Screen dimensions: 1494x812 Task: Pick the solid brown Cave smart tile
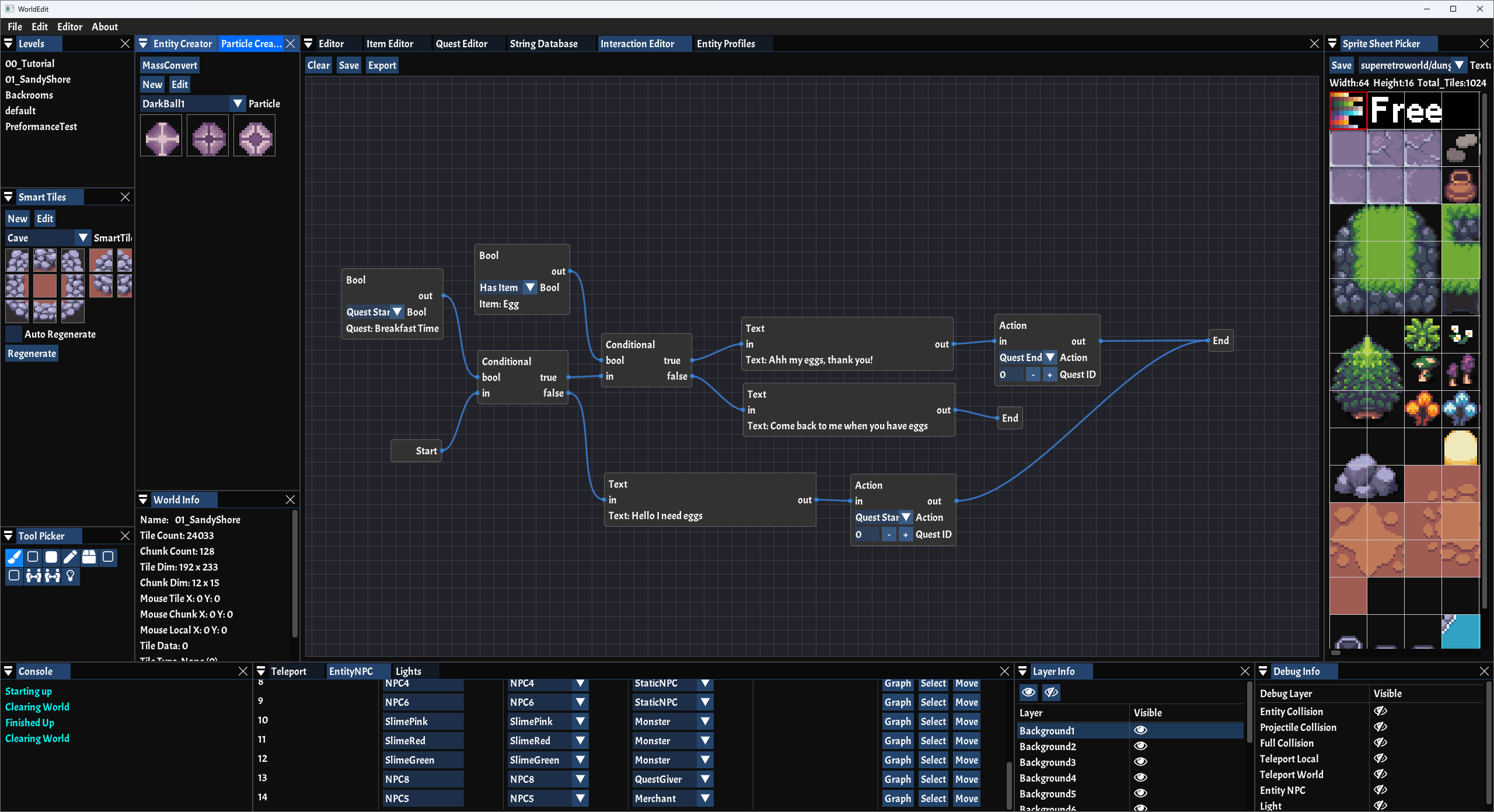45,286
